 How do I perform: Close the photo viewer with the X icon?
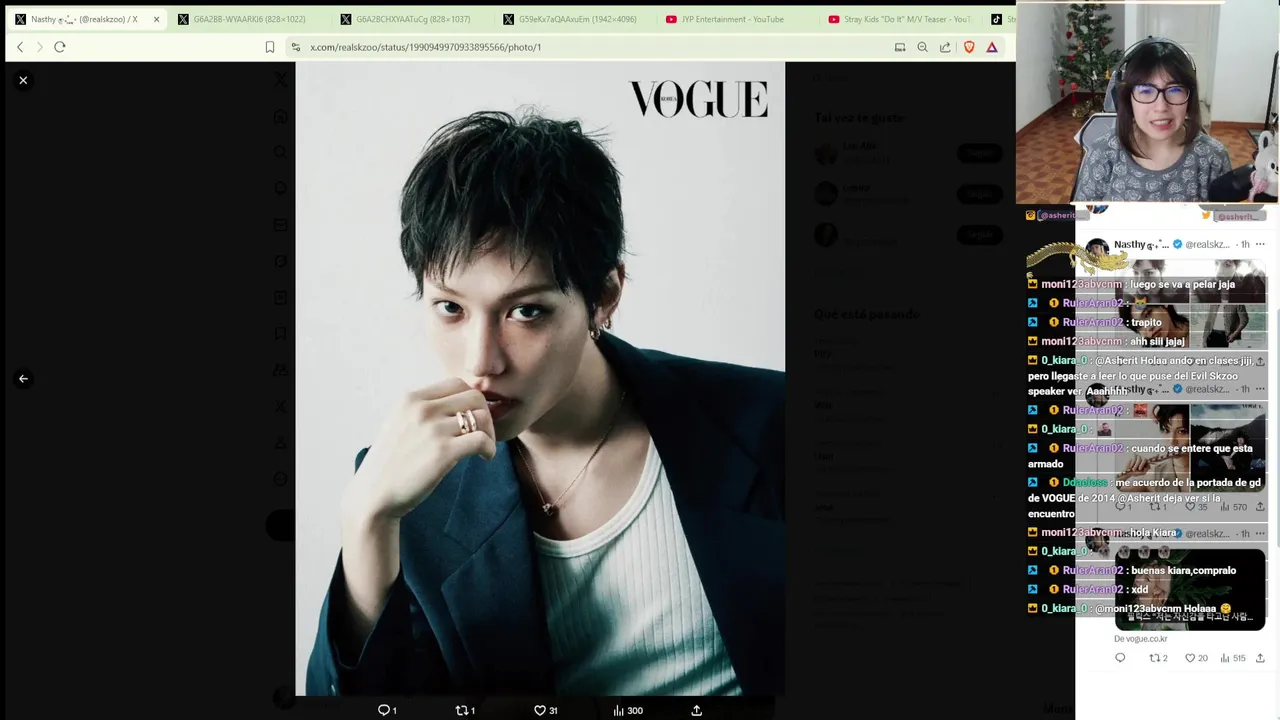23,80
